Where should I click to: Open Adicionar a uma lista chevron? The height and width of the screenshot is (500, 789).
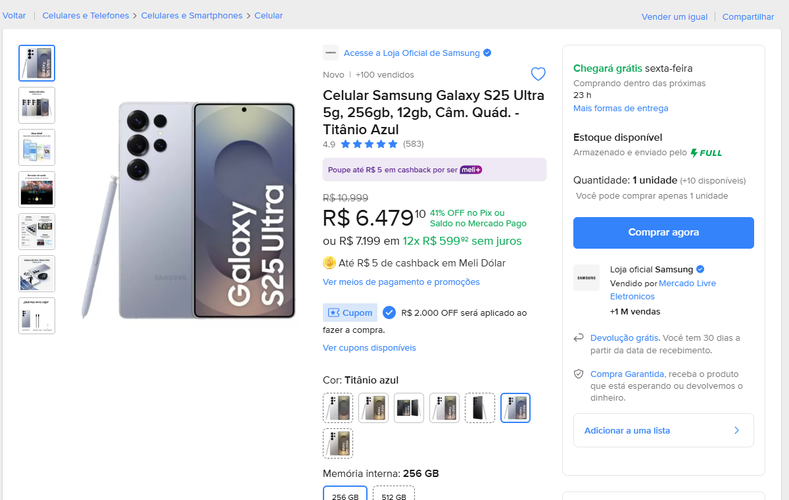[x=737, y=430]
